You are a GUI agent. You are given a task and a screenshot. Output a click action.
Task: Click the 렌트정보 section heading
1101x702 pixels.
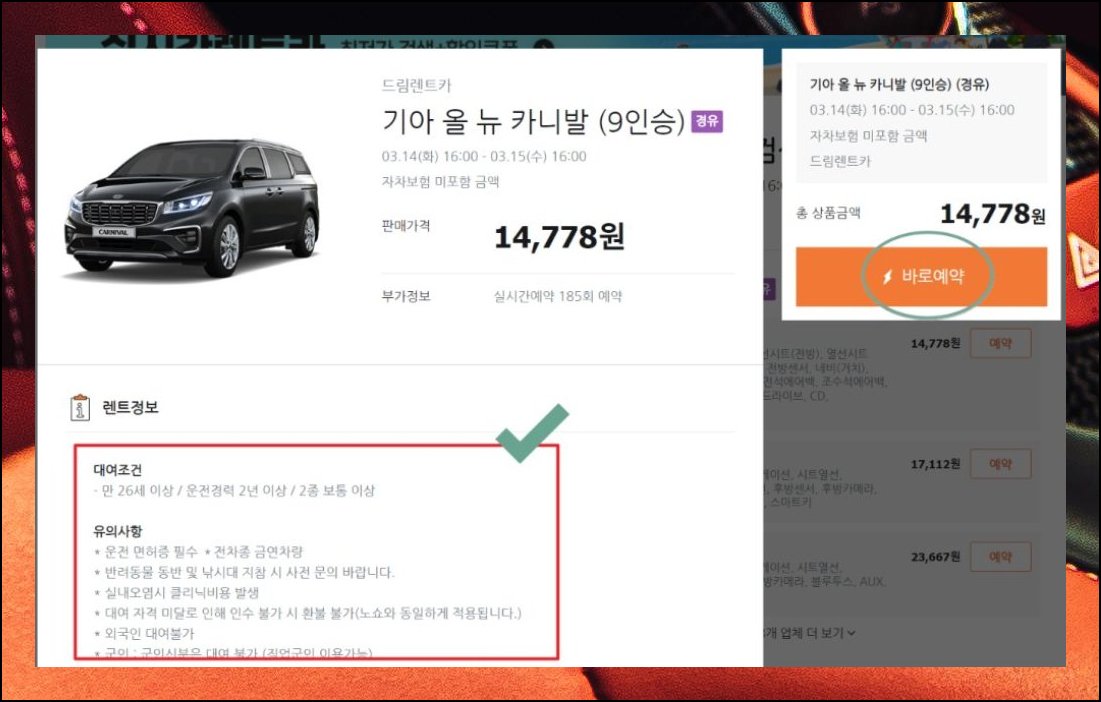tap(131, 407)
